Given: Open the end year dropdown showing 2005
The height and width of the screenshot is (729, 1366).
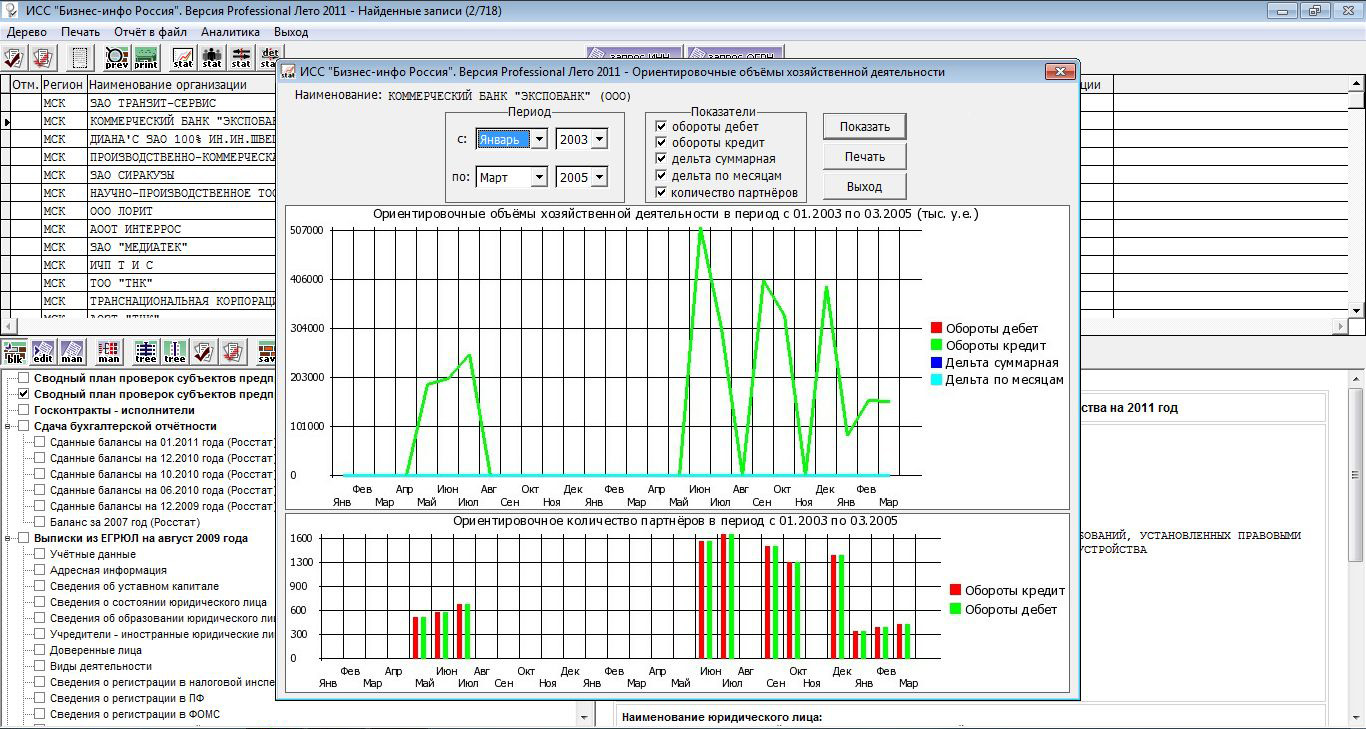Looking at the screenshot, I should (598, 178).
